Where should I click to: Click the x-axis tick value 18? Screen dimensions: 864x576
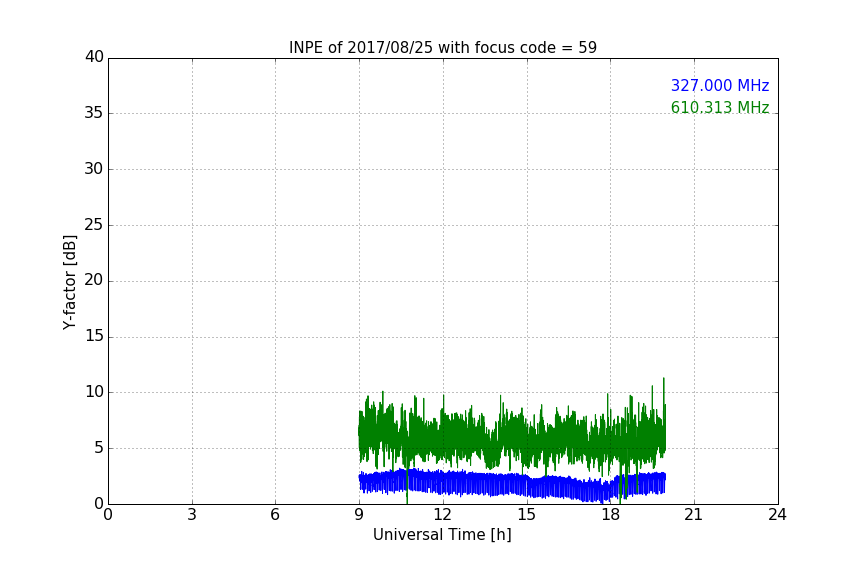(610, 515)
